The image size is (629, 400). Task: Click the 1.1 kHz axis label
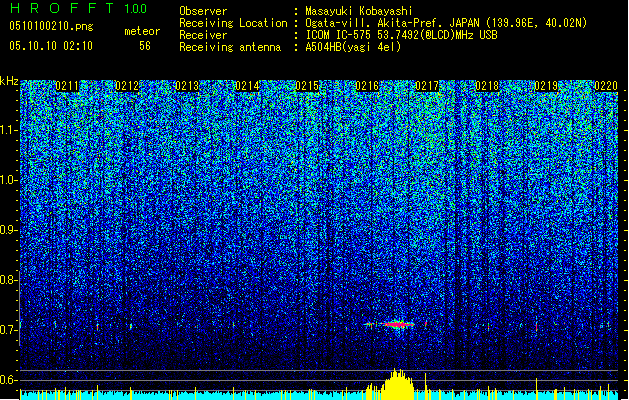[9, 130]
